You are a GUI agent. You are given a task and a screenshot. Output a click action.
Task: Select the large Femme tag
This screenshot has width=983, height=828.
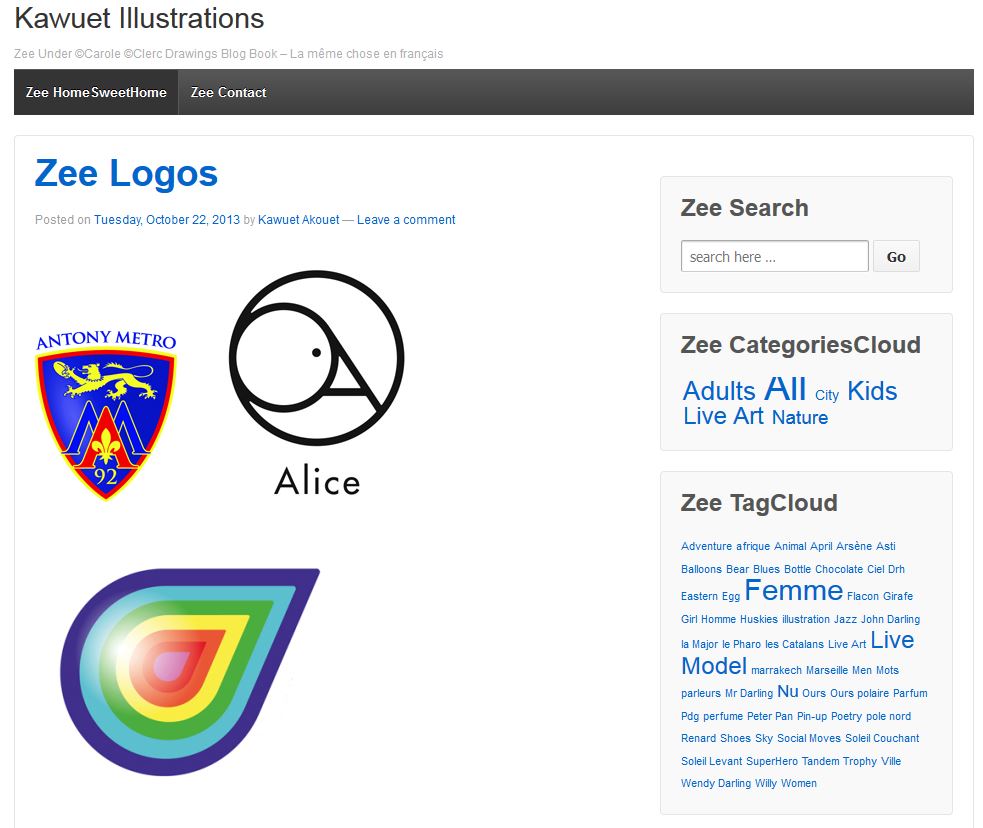click(x=794, y=590)
